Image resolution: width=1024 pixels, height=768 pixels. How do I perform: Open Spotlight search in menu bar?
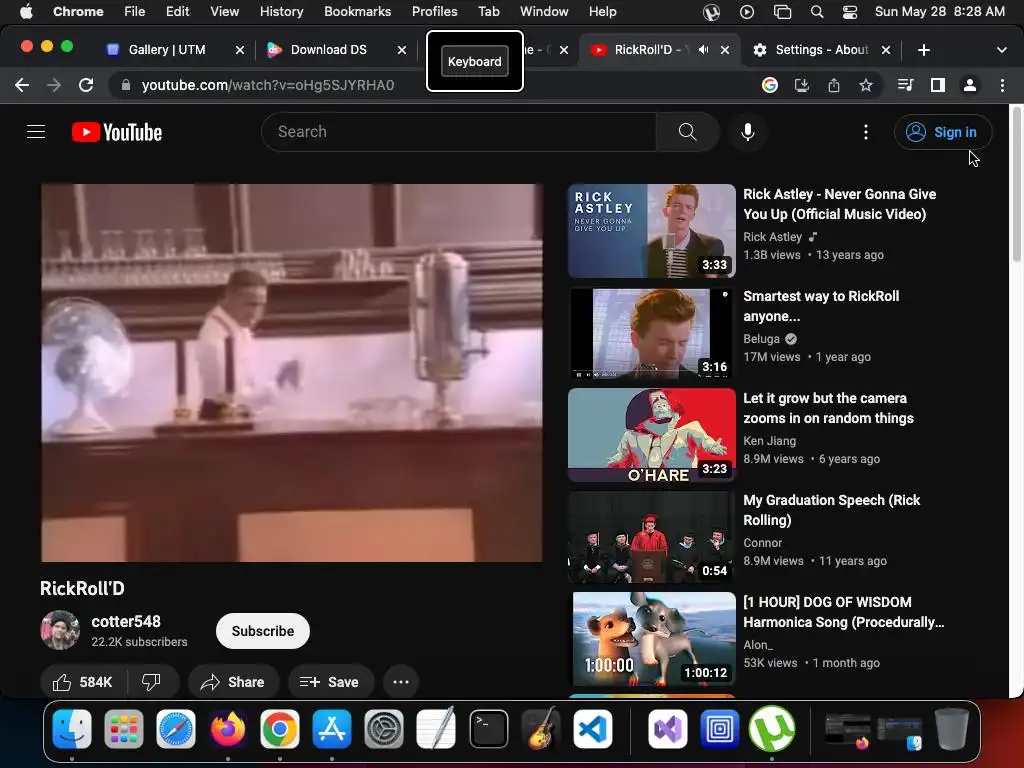(816, 12)
